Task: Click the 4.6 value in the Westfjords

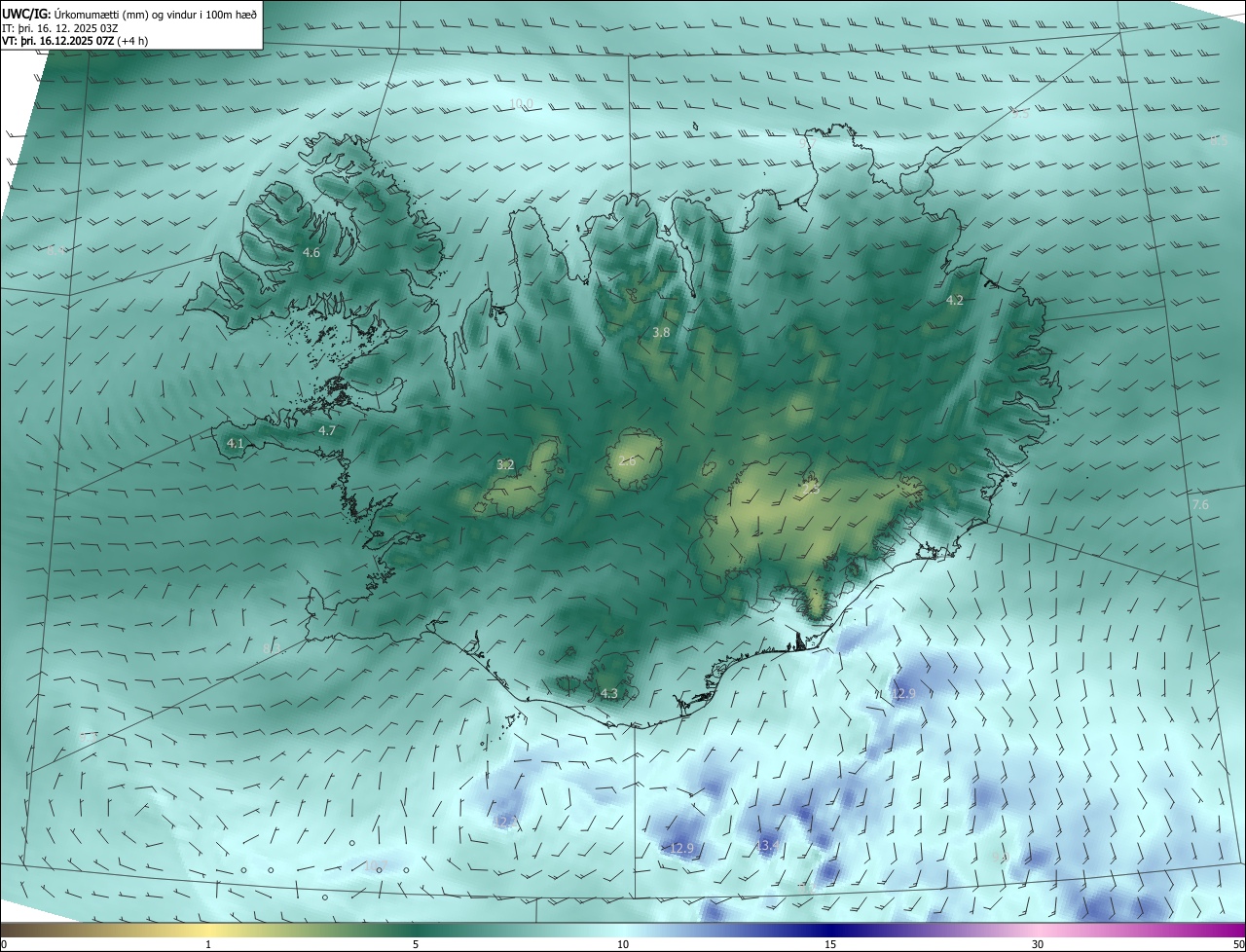Action: coord(311,252)
